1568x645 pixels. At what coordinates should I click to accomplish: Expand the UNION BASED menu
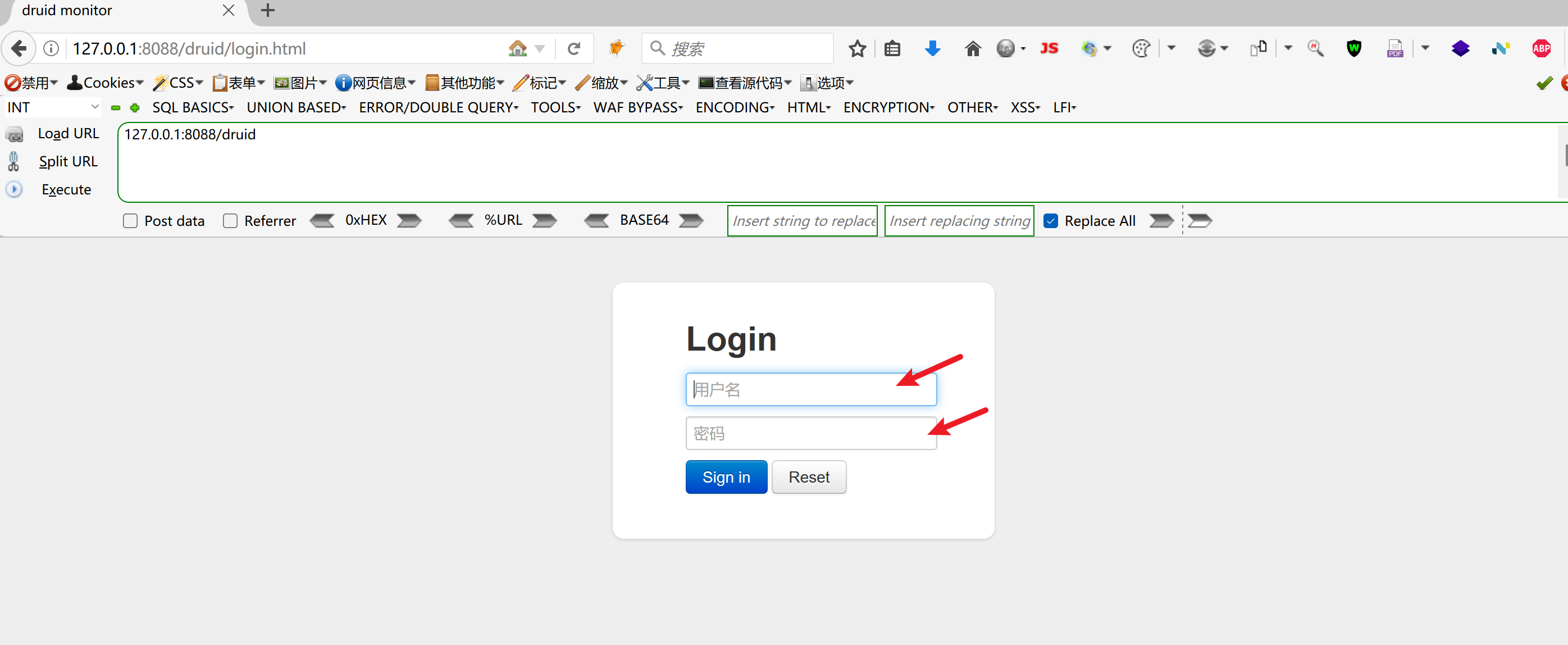coord(296,107)
